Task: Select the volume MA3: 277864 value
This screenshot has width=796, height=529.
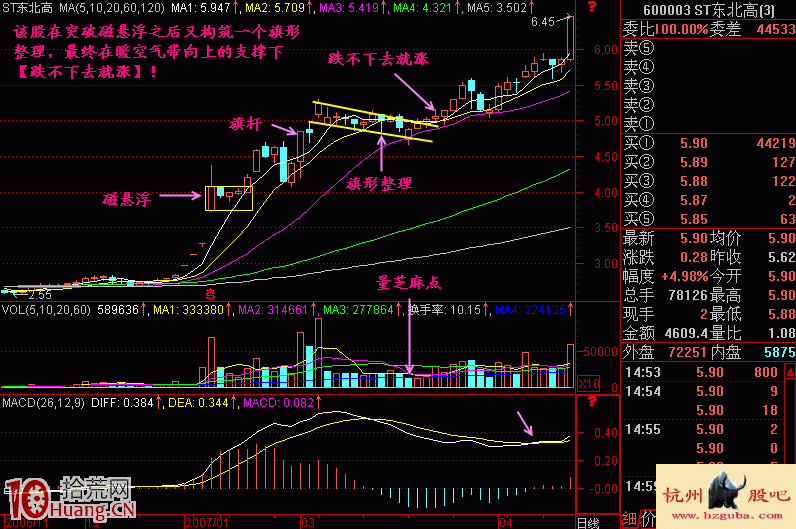Action: tap(358, 310)
